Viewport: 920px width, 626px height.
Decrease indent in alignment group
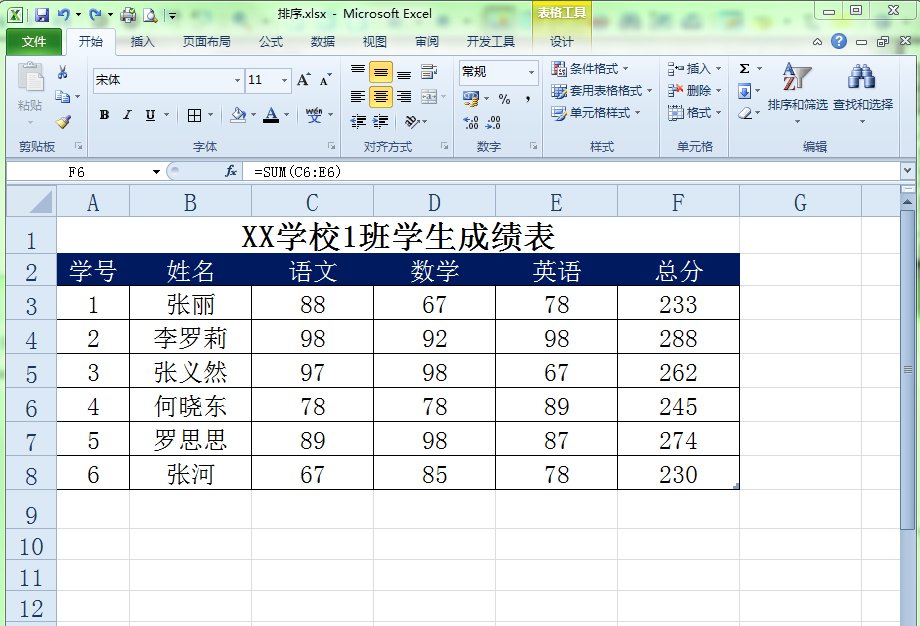point(358,121)
